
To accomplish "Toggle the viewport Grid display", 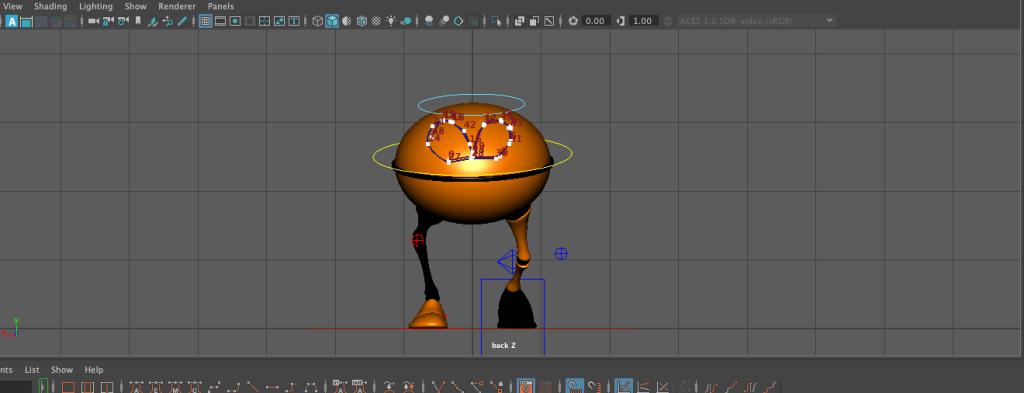I will click(206, 21).
